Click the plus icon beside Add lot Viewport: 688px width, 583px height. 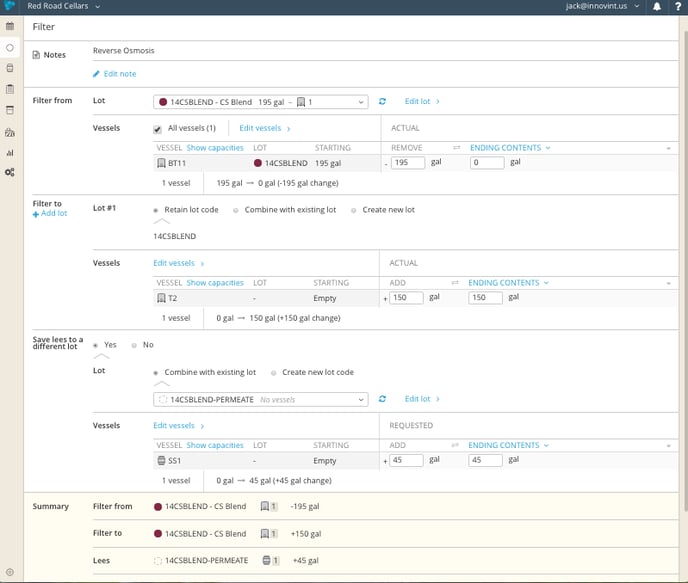(x=36, y=214)
